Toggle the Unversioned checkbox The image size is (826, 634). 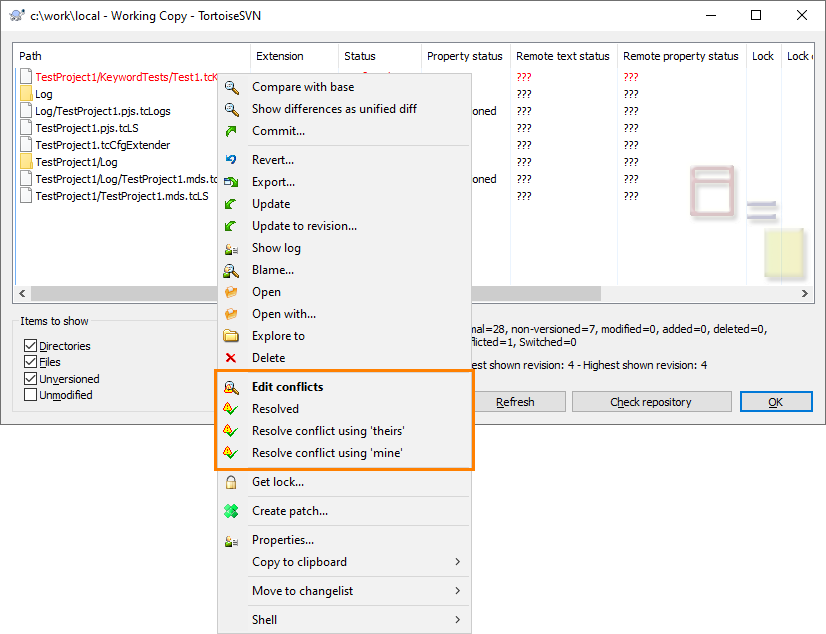[32, 378]
